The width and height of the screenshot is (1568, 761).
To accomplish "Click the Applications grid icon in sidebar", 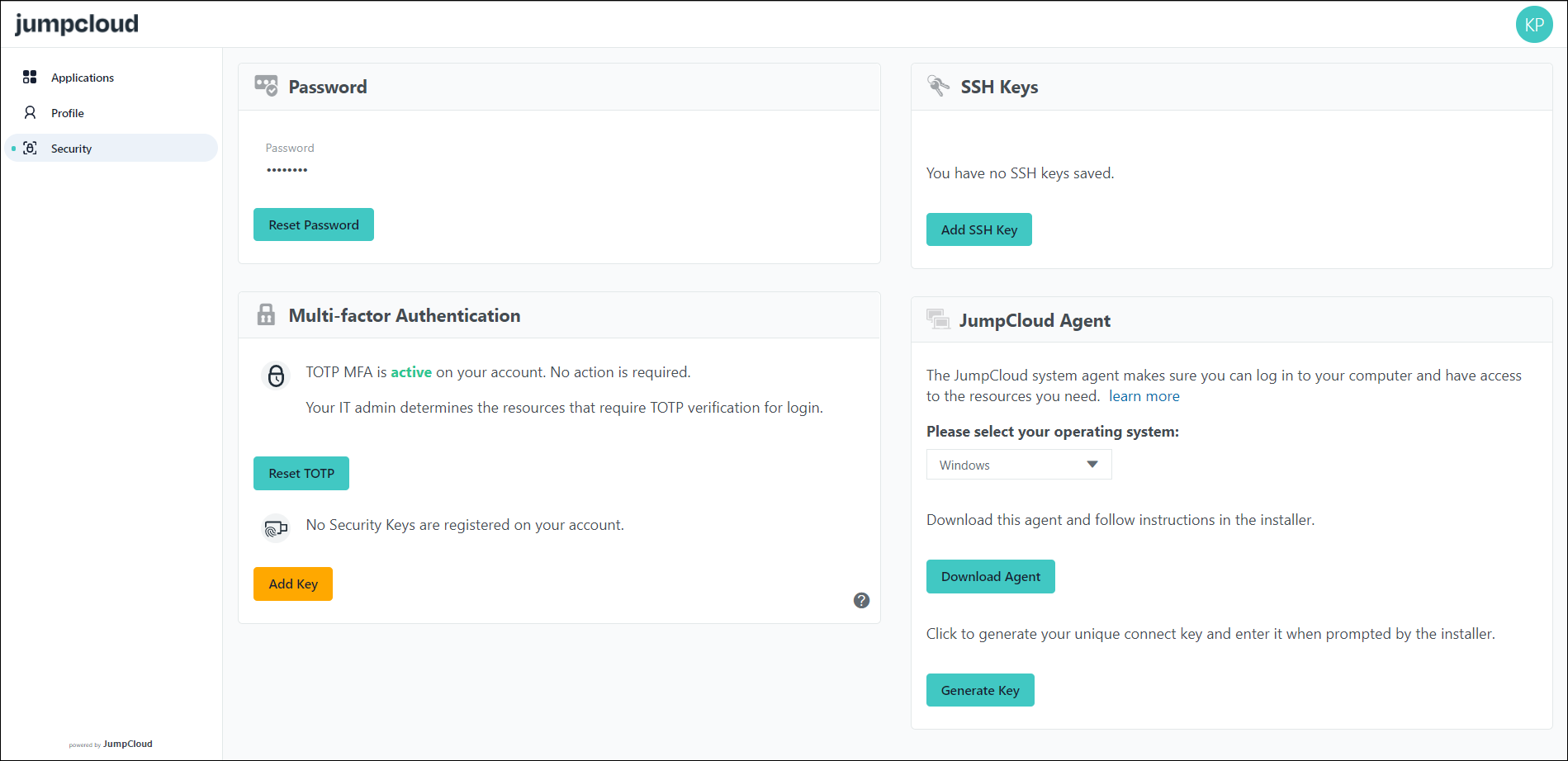I will (x=30, y=77).
